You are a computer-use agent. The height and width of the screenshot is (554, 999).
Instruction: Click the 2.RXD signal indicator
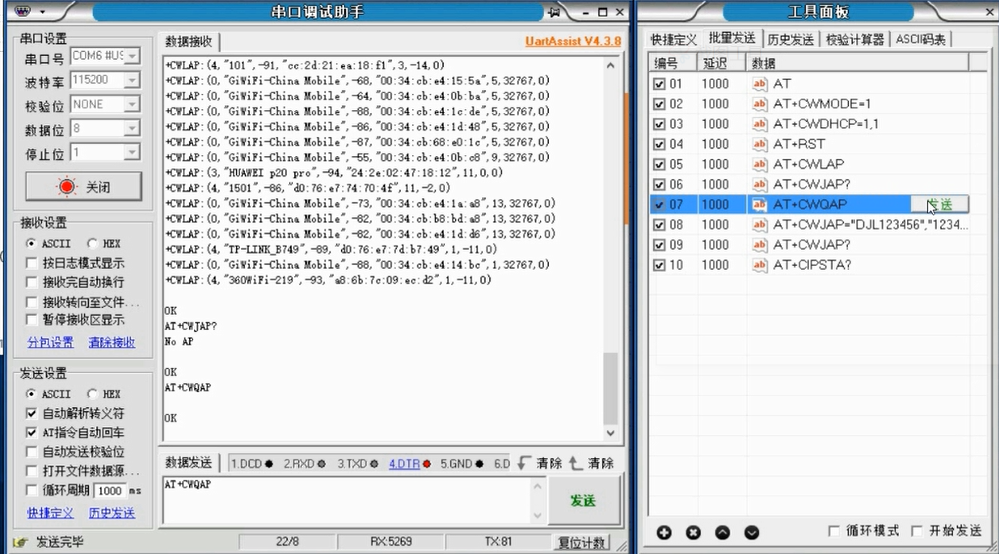[x=305, y=464]
